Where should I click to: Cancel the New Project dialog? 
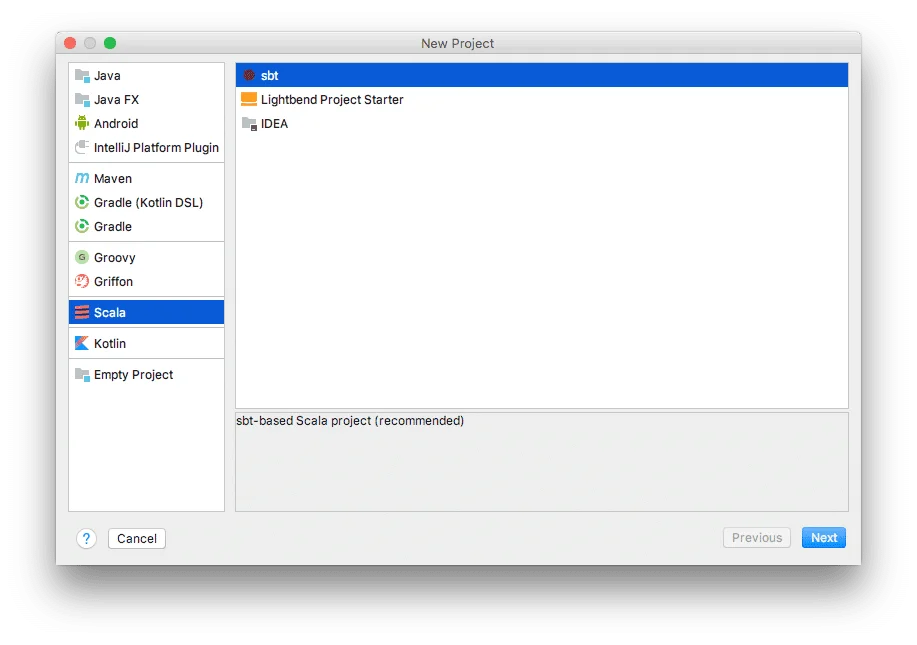[137, 539]
